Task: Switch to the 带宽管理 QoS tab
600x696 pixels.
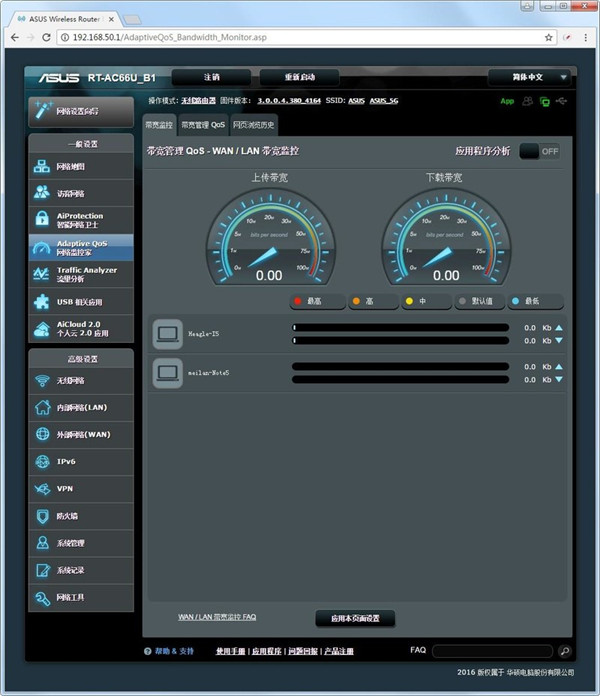Action: pos(203,125)
